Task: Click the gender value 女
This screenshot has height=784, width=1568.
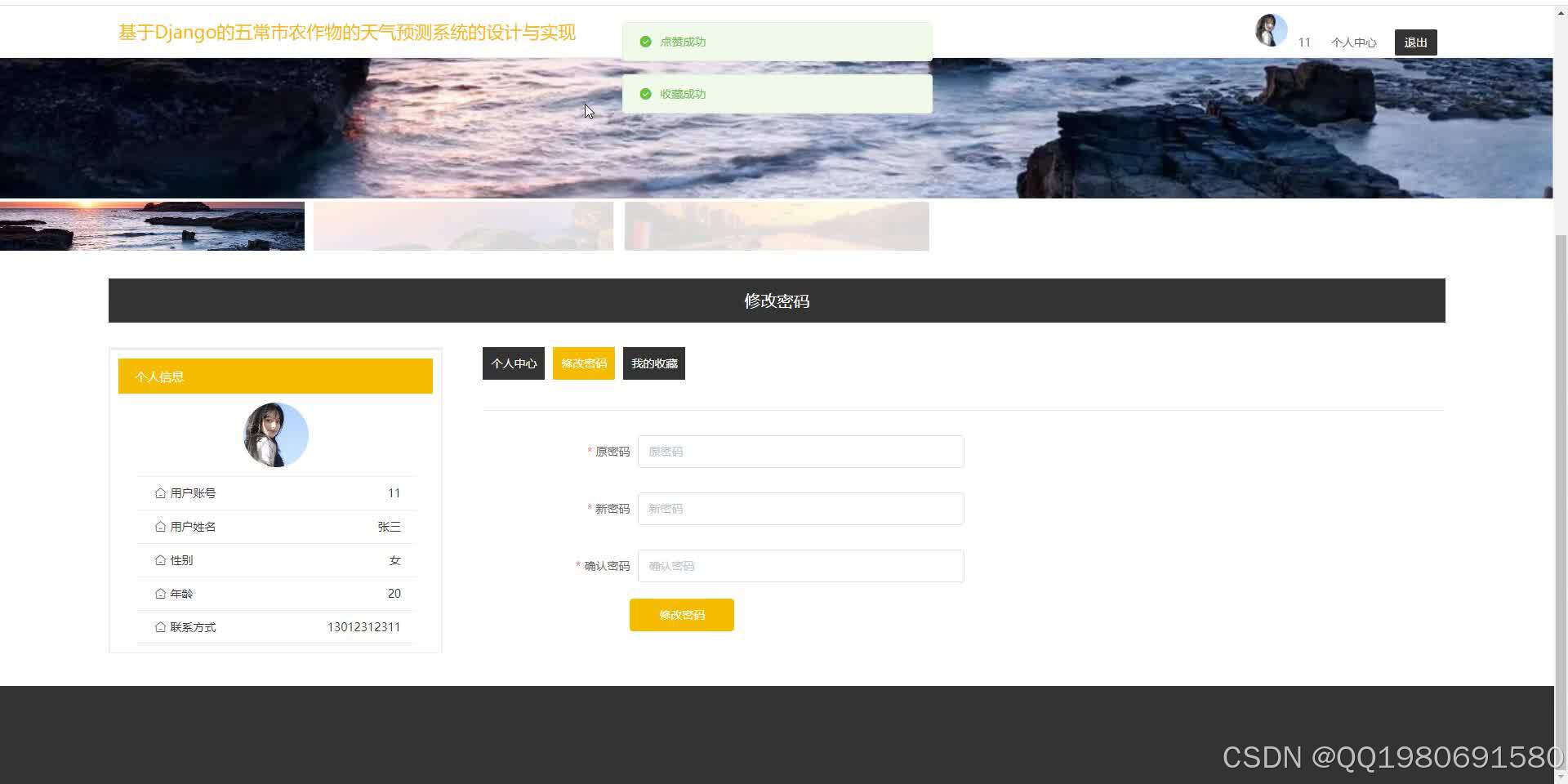Action: (395, 560)
